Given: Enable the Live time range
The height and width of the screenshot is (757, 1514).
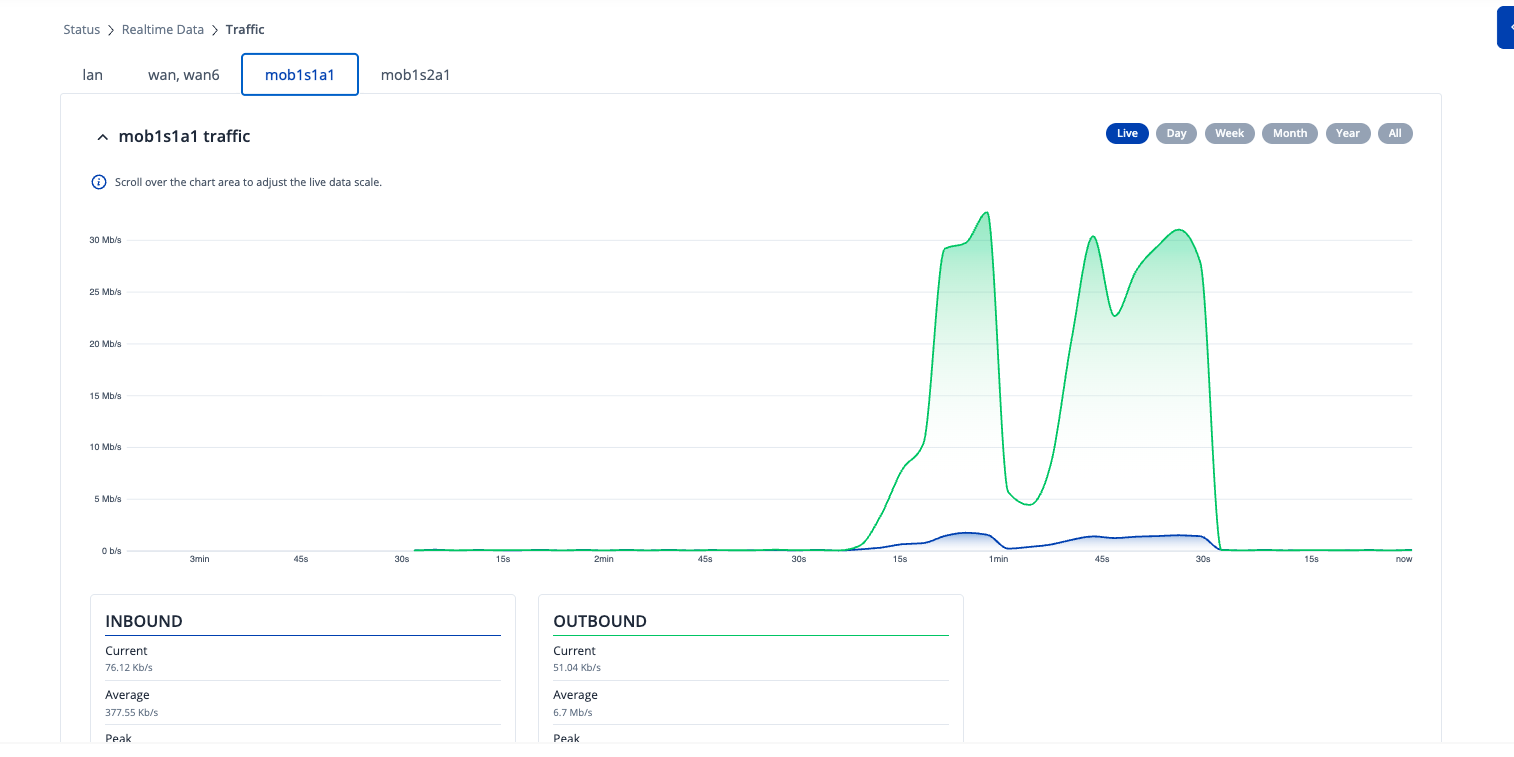Looking at the screenshot, I should tap(1127, 134).
